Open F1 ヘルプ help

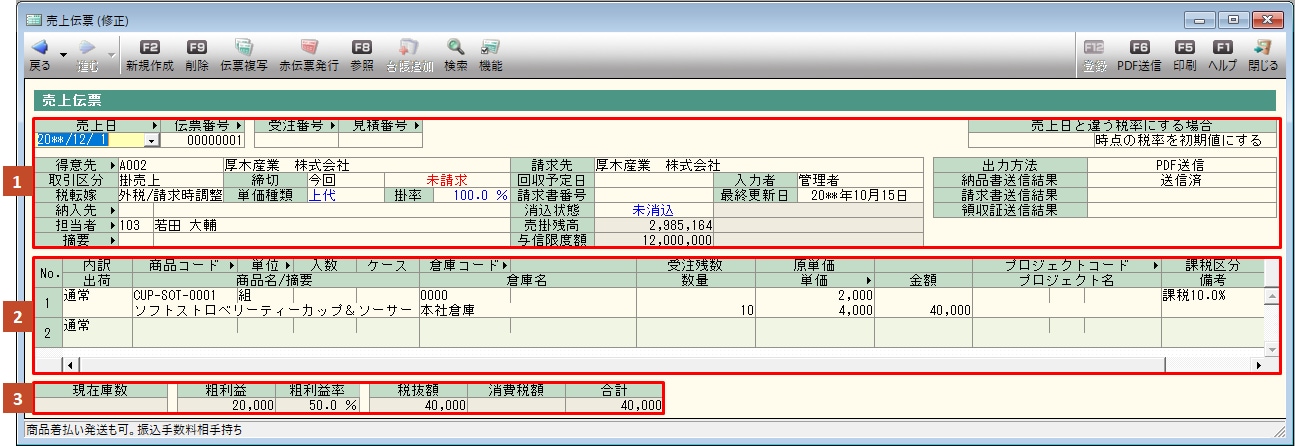(1222, 56)
